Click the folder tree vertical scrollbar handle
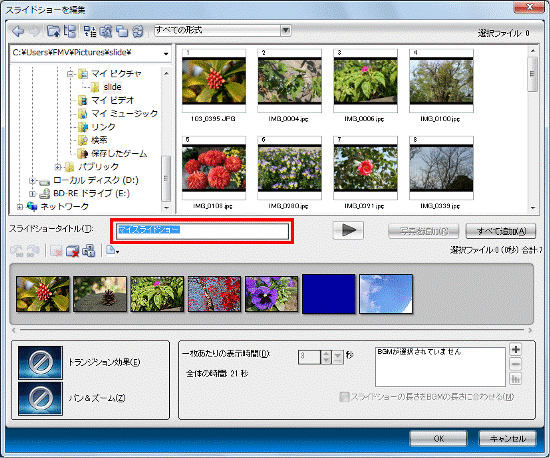The width and height of the screenshot is (550, 458). point(166,178)
